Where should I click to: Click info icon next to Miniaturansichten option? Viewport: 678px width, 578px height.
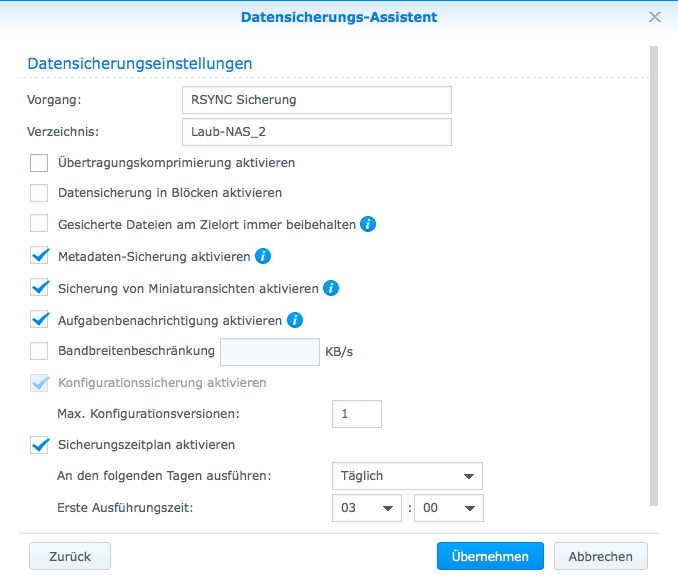click(x=331, y=288)
